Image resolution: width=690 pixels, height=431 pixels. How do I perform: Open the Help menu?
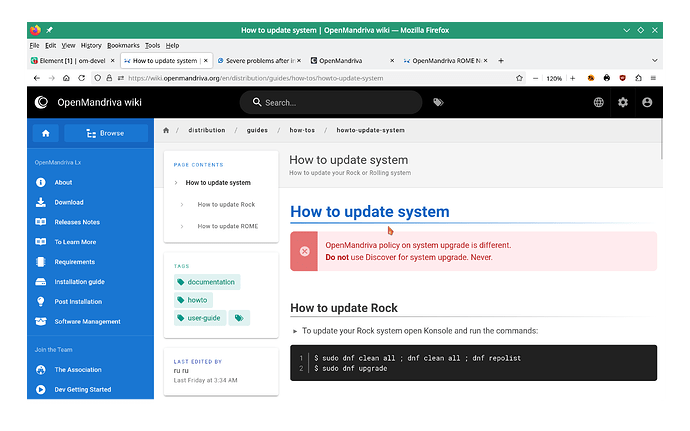pyautogui.click(x=172, y=45)
